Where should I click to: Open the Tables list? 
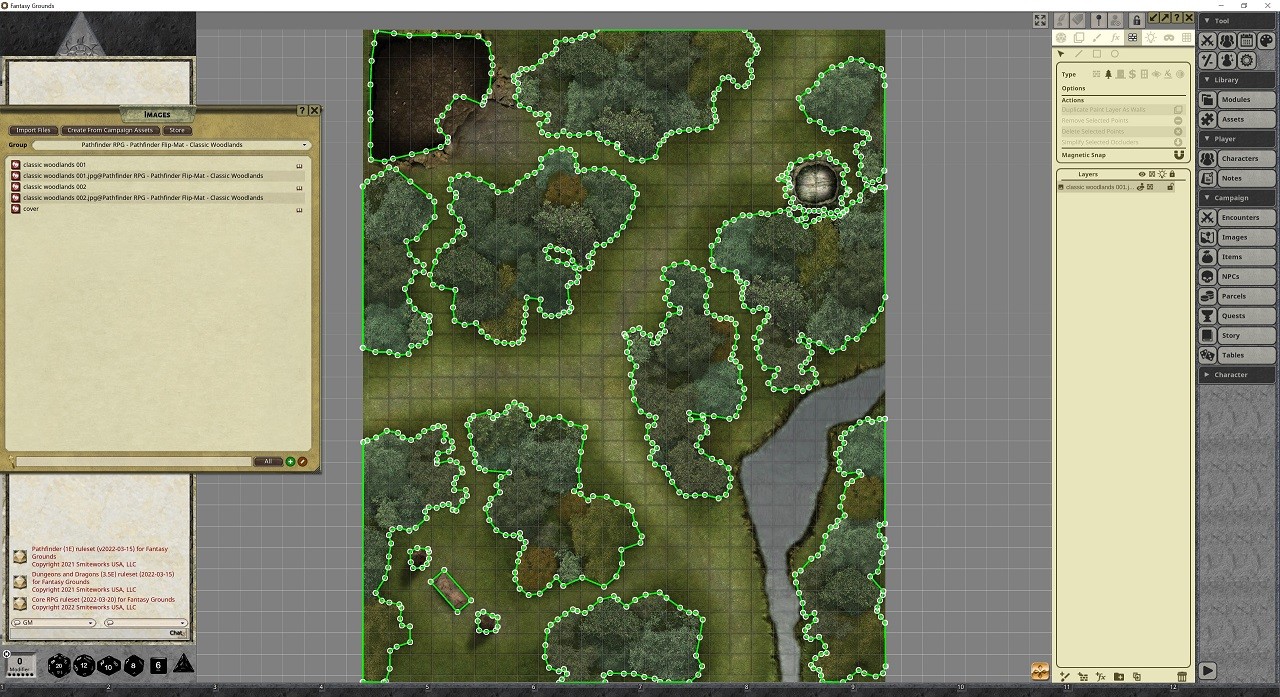coord(1237,355)
